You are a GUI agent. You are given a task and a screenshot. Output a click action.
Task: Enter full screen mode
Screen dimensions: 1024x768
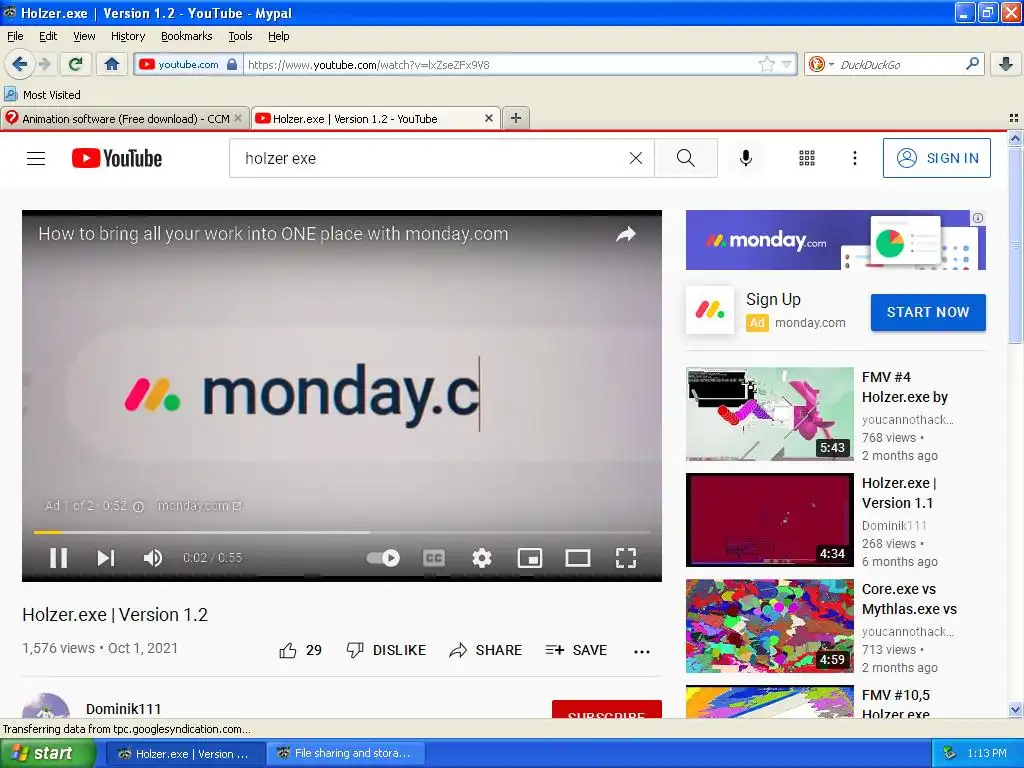626,558
